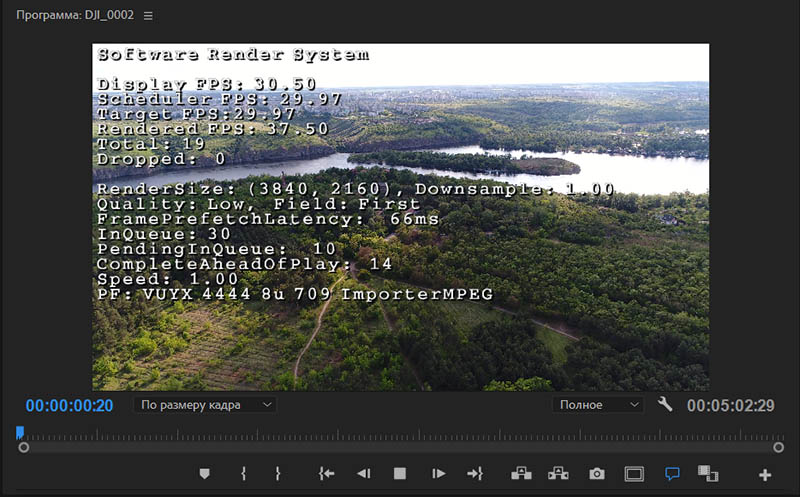
Task: Click the blue timecode 00:00:00:20
Action: click(69, 406)
